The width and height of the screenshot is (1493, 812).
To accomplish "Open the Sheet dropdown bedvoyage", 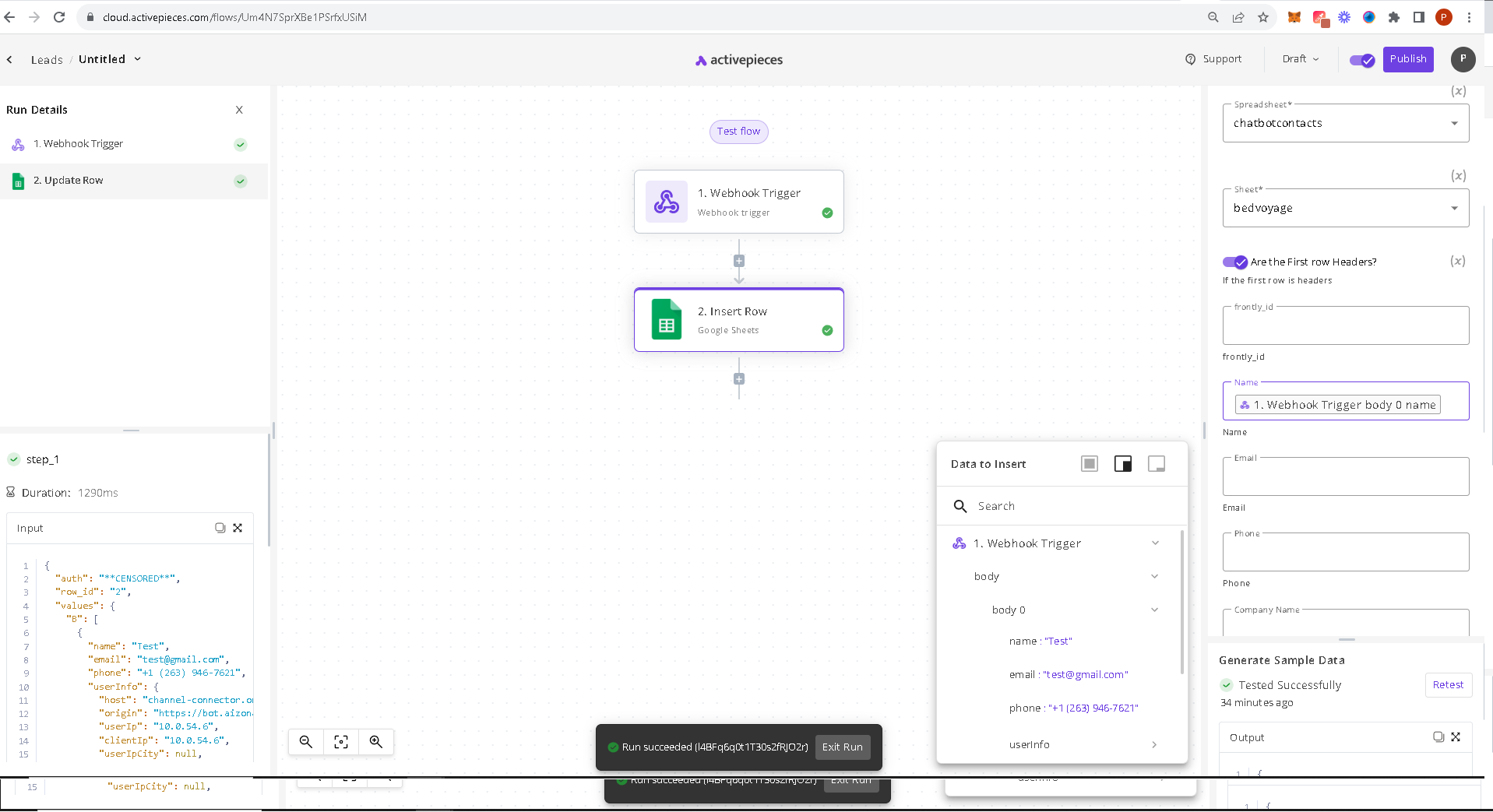I will [1346, 208].
